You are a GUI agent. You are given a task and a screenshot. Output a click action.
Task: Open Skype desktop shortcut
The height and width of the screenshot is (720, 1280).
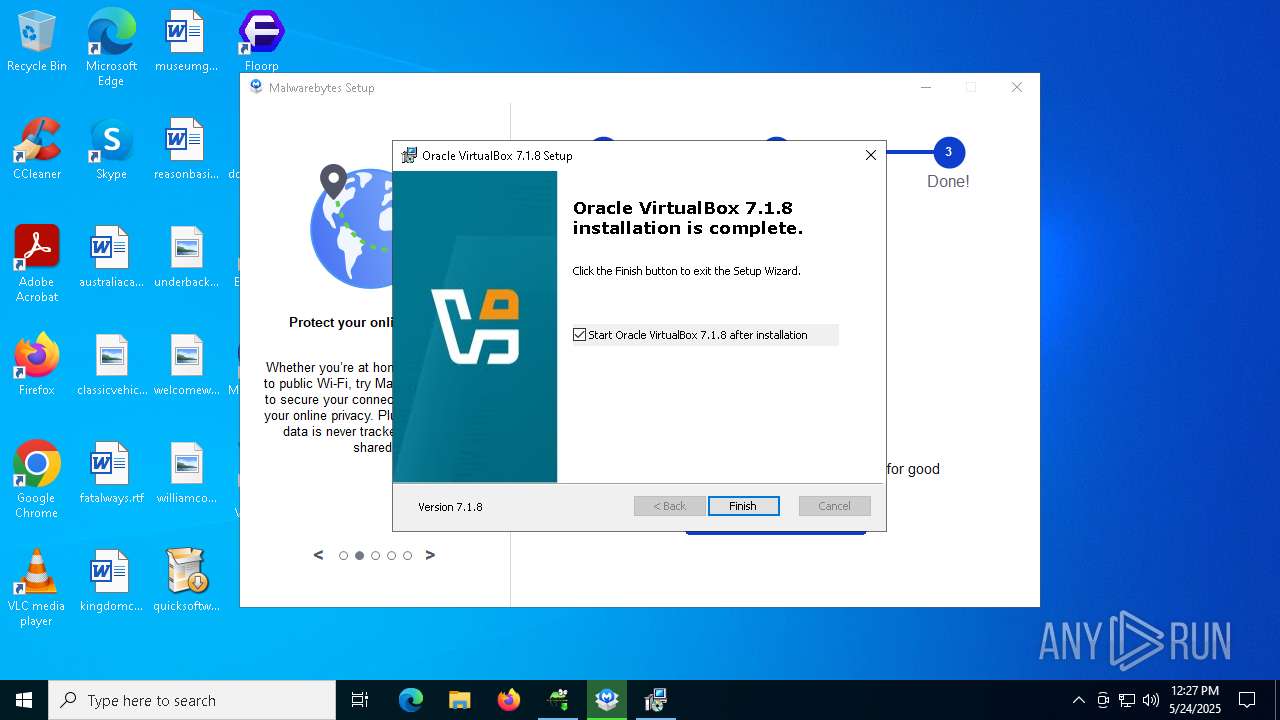111,149
